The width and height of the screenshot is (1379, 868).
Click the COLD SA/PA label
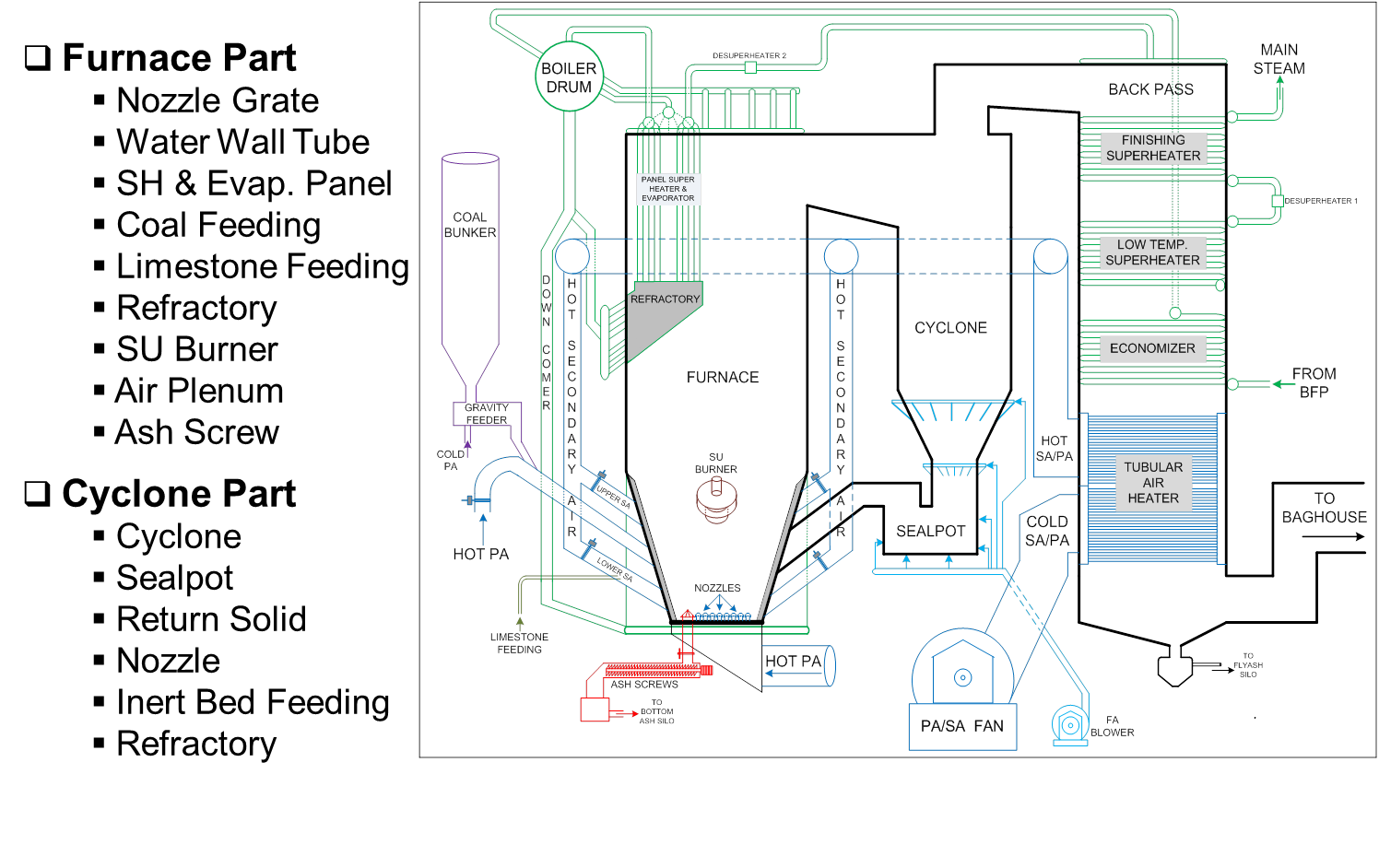(1047, 531)
